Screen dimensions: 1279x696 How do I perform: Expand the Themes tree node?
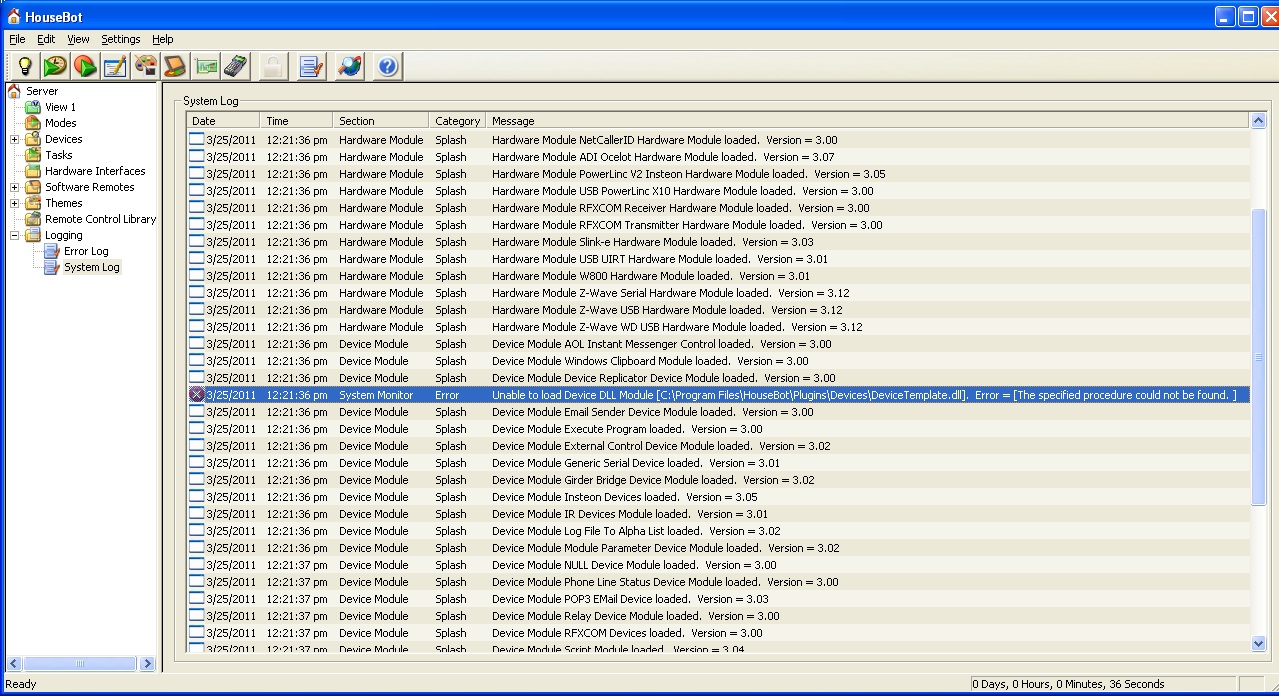coord(15,203)
